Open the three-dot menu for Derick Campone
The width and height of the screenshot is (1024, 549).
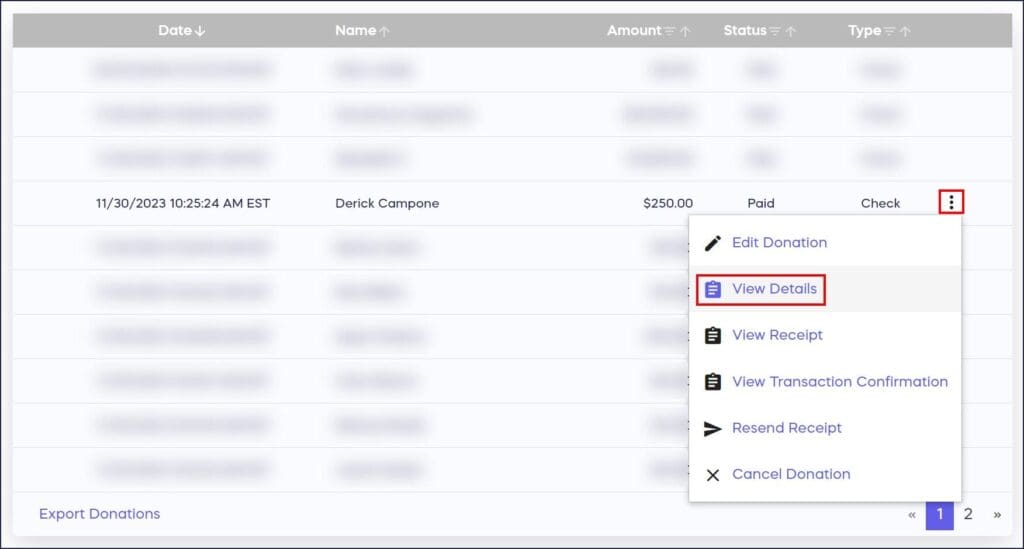951,203
